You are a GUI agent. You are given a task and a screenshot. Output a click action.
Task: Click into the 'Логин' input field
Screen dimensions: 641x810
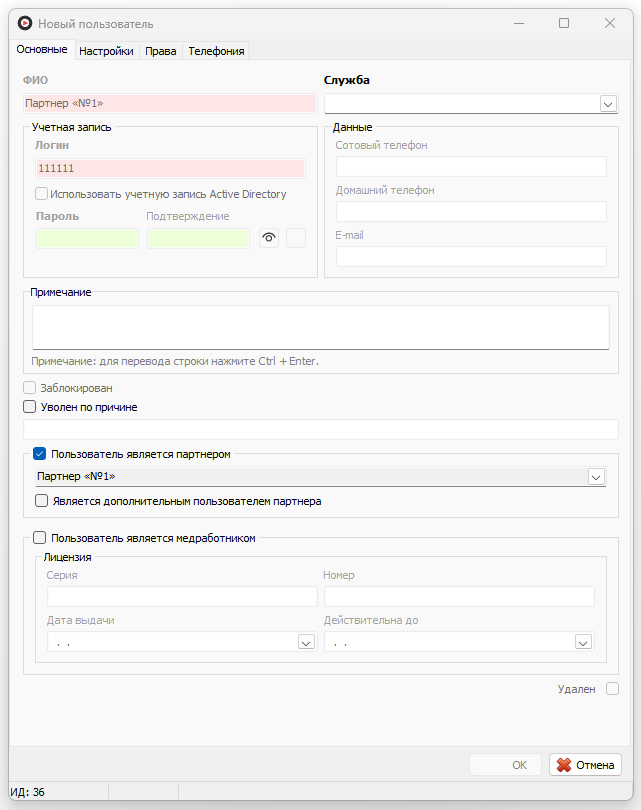coord(169,169)
